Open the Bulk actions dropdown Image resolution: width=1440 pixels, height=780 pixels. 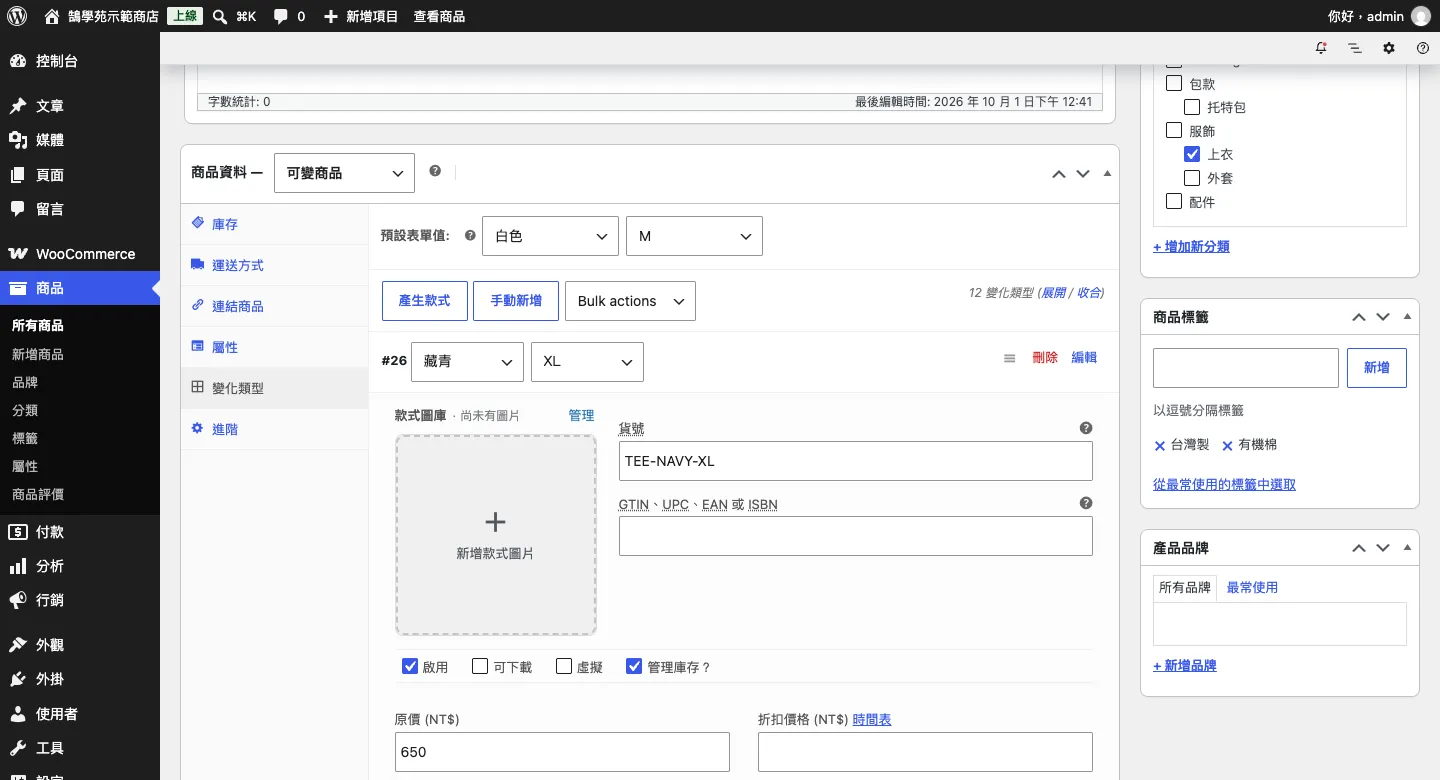click(x=630, y=301)
